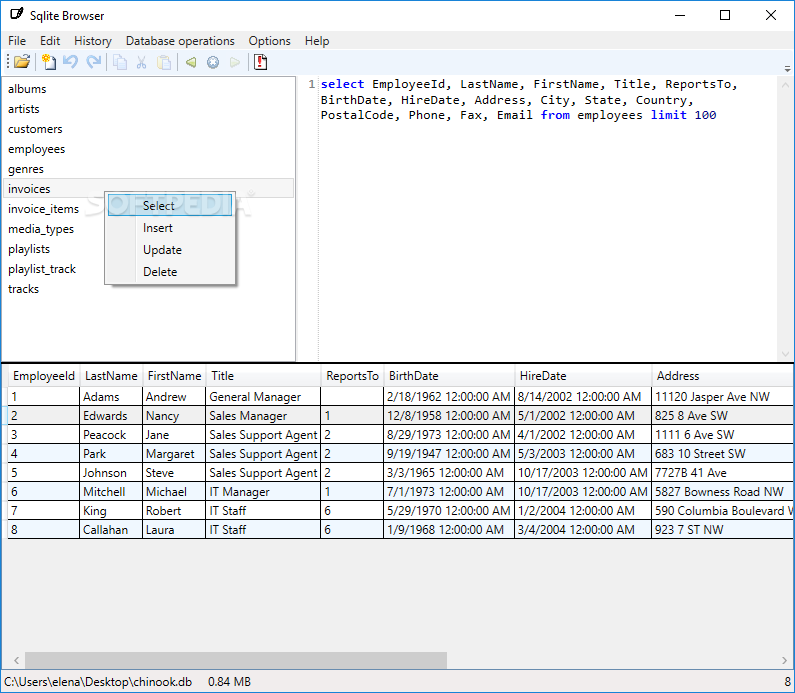
Task: Click the '0.84 MB' status bar text
Action: (229, 682)
